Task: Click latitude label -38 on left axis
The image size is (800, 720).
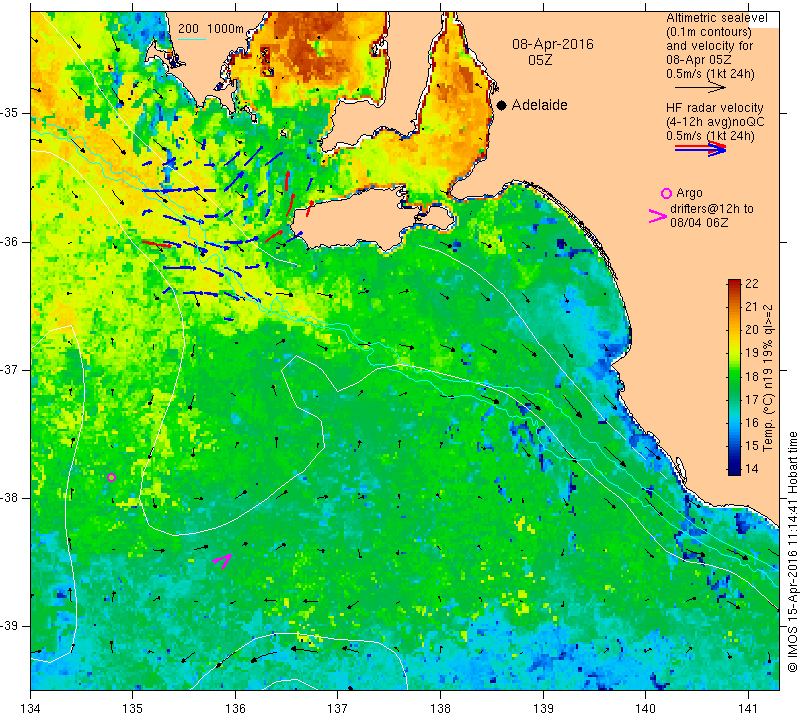Action: click(x=12, y=498)
